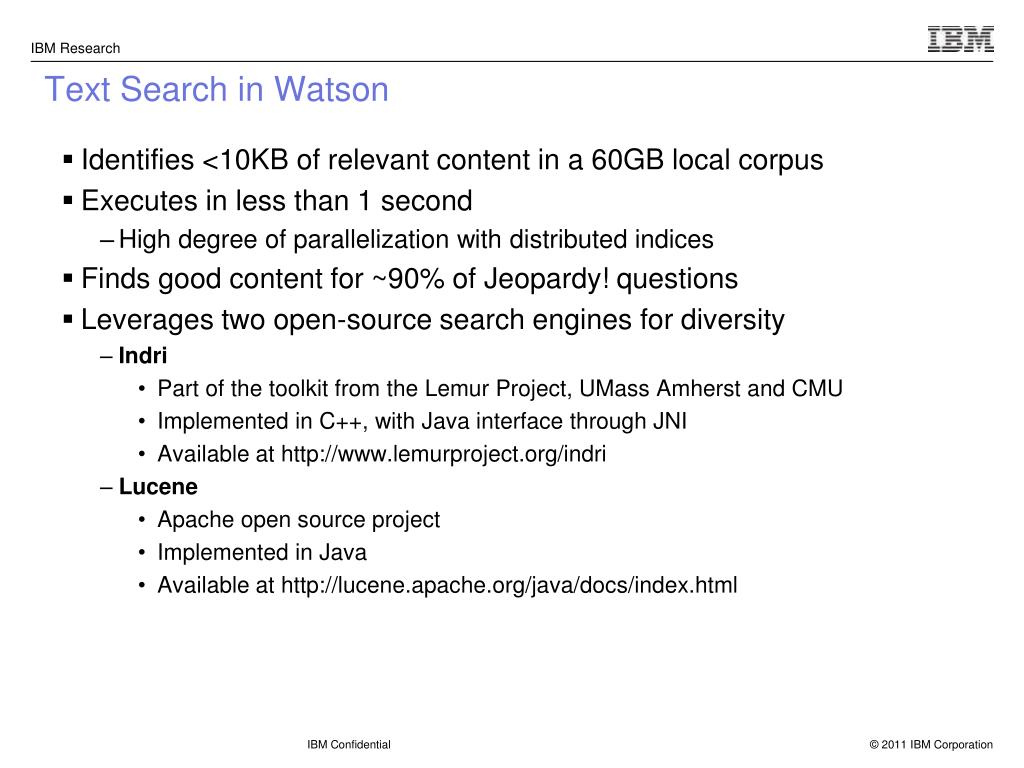Select the 'IBM Research' header text
This screenshot has height=768, width=1024.
pyautogui.click(x=75, y=48)
